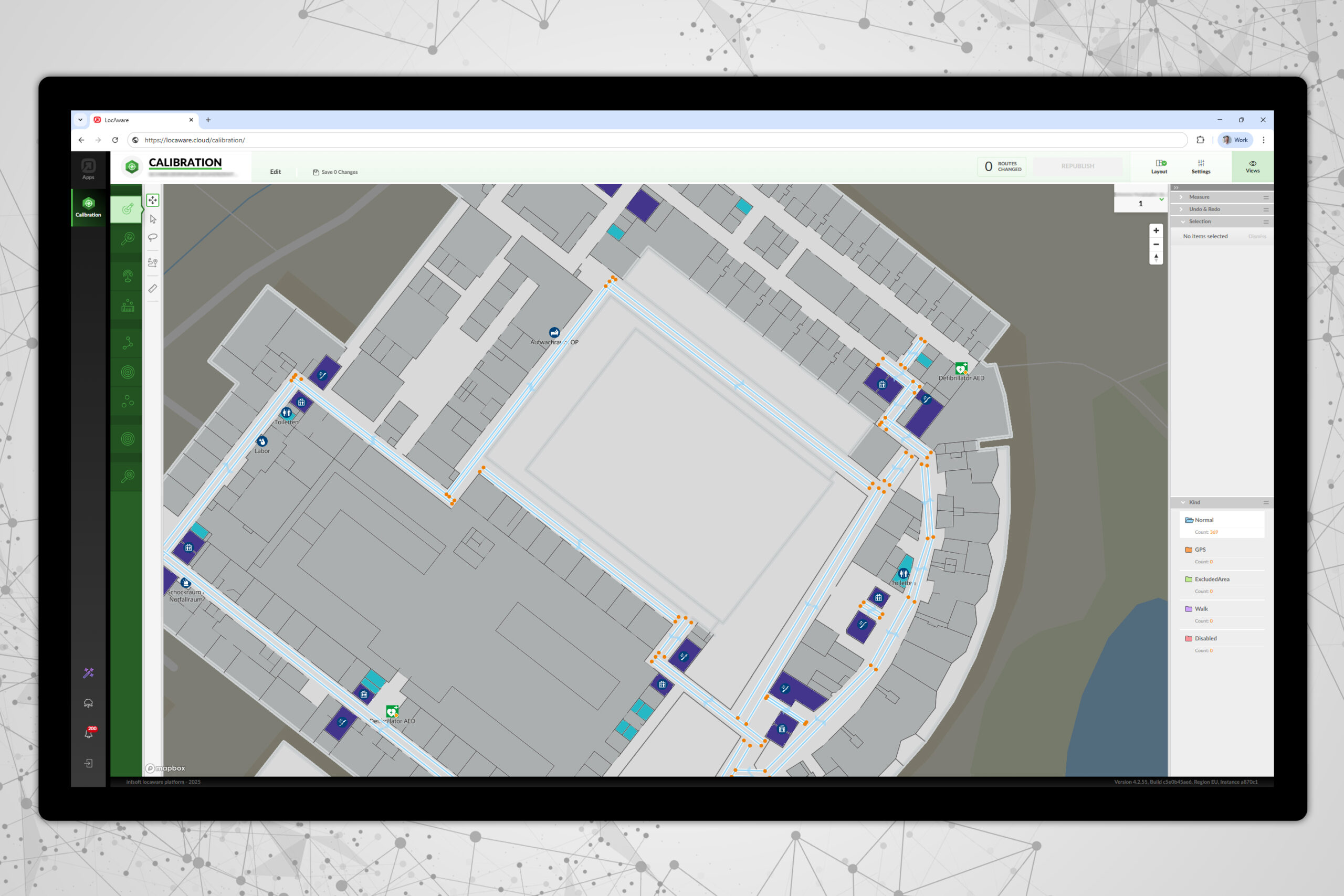The width and height of the screenshot is (1344, 896).
Task: Click the map zoom in plus button
Action: pos(1156,231)
